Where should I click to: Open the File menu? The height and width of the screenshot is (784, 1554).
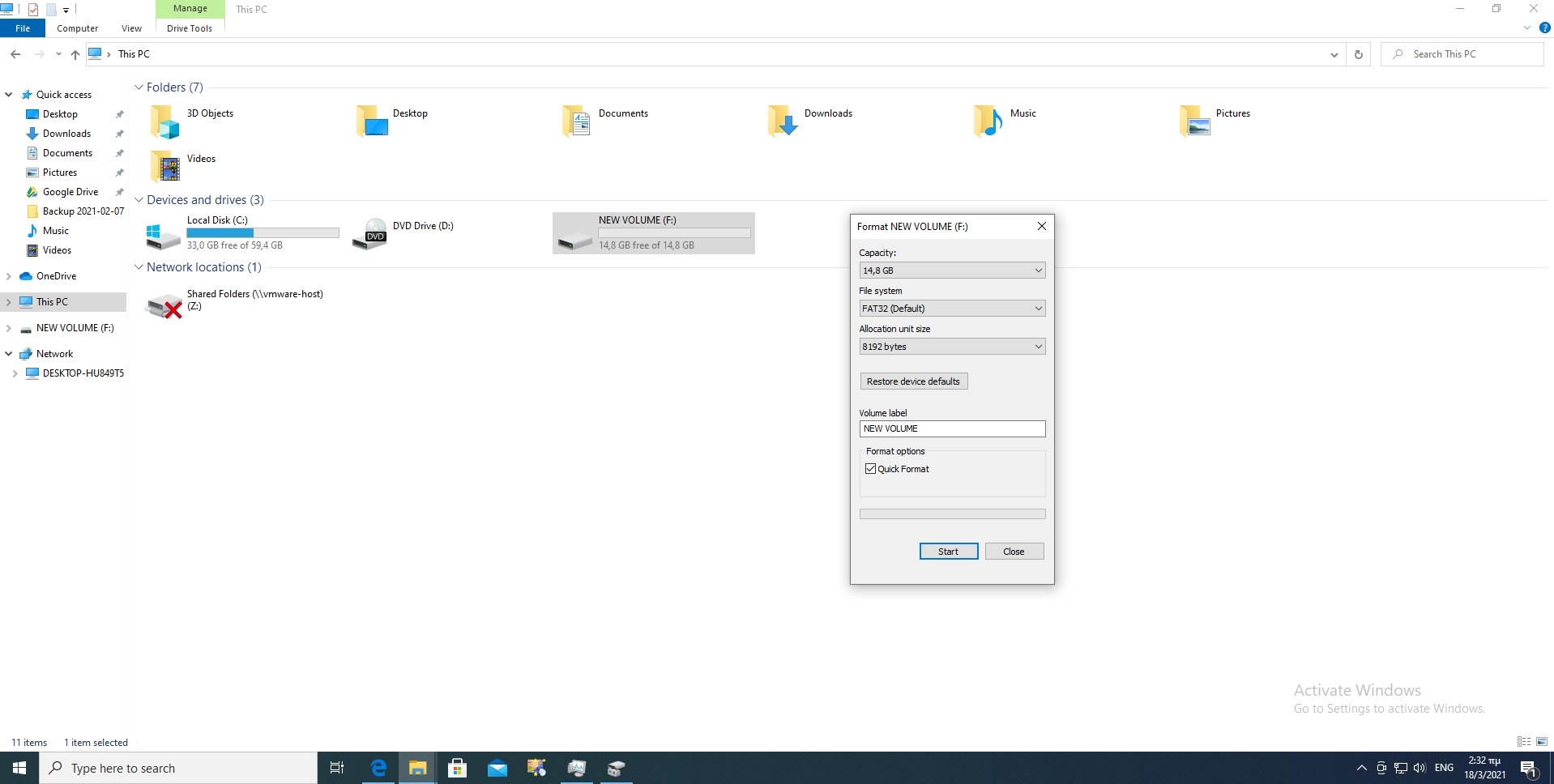[x=23, y=28]
